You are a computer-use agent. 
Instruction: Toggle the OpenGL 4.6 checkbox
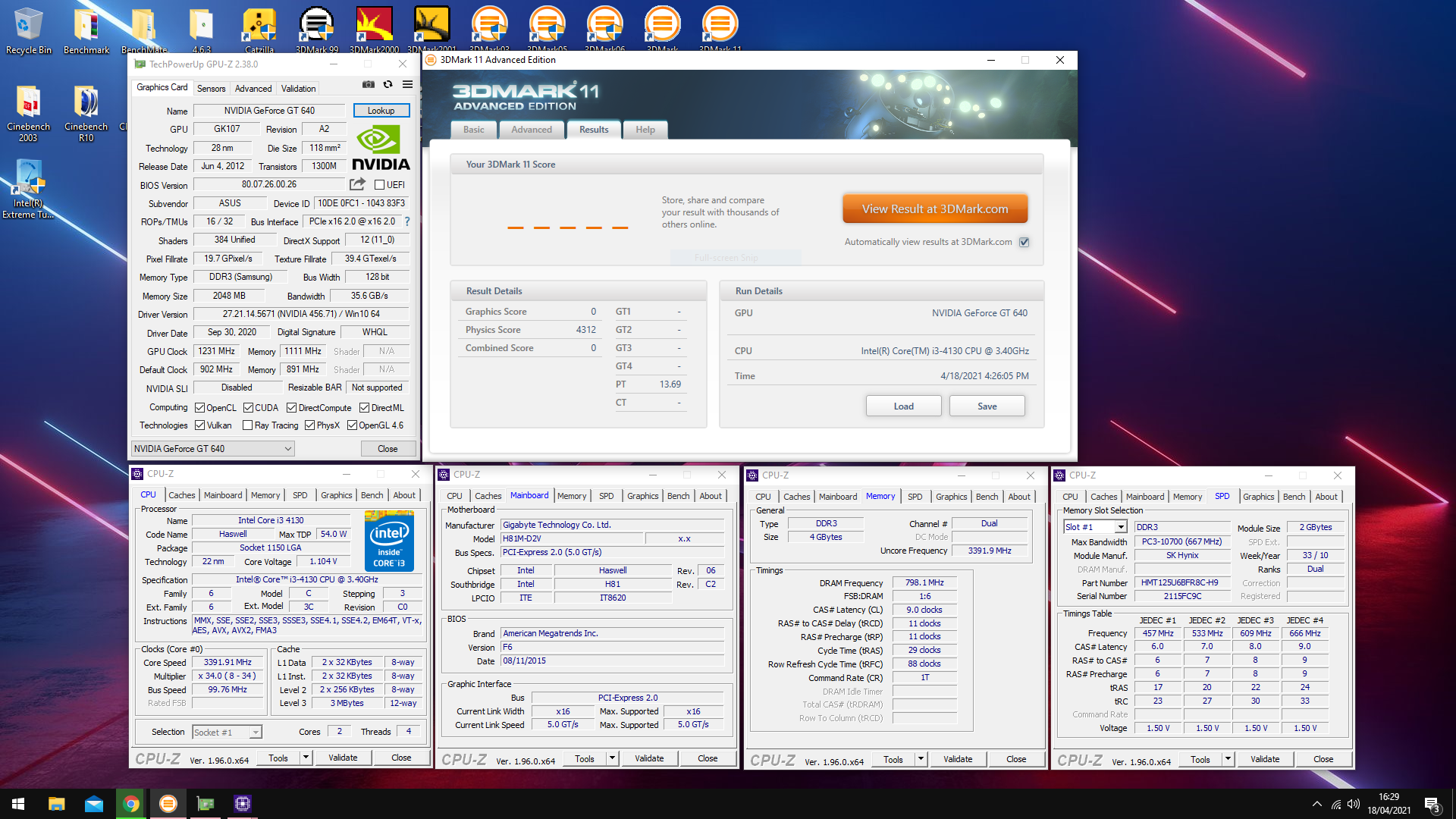[352, 425]
